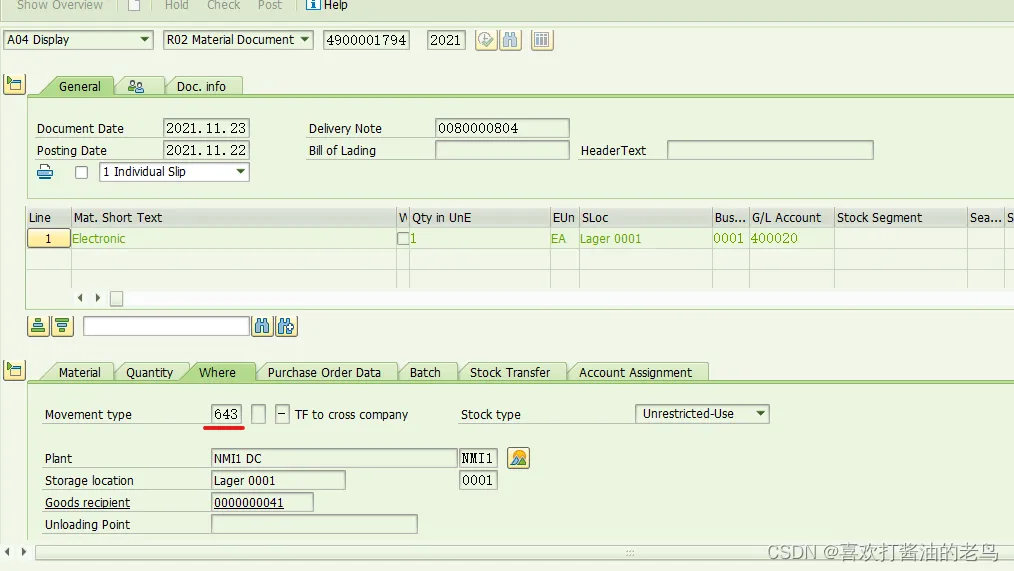Click the find next binoculars icon
This screenshot has width=1014, height=571.
[x=286, y=326]
